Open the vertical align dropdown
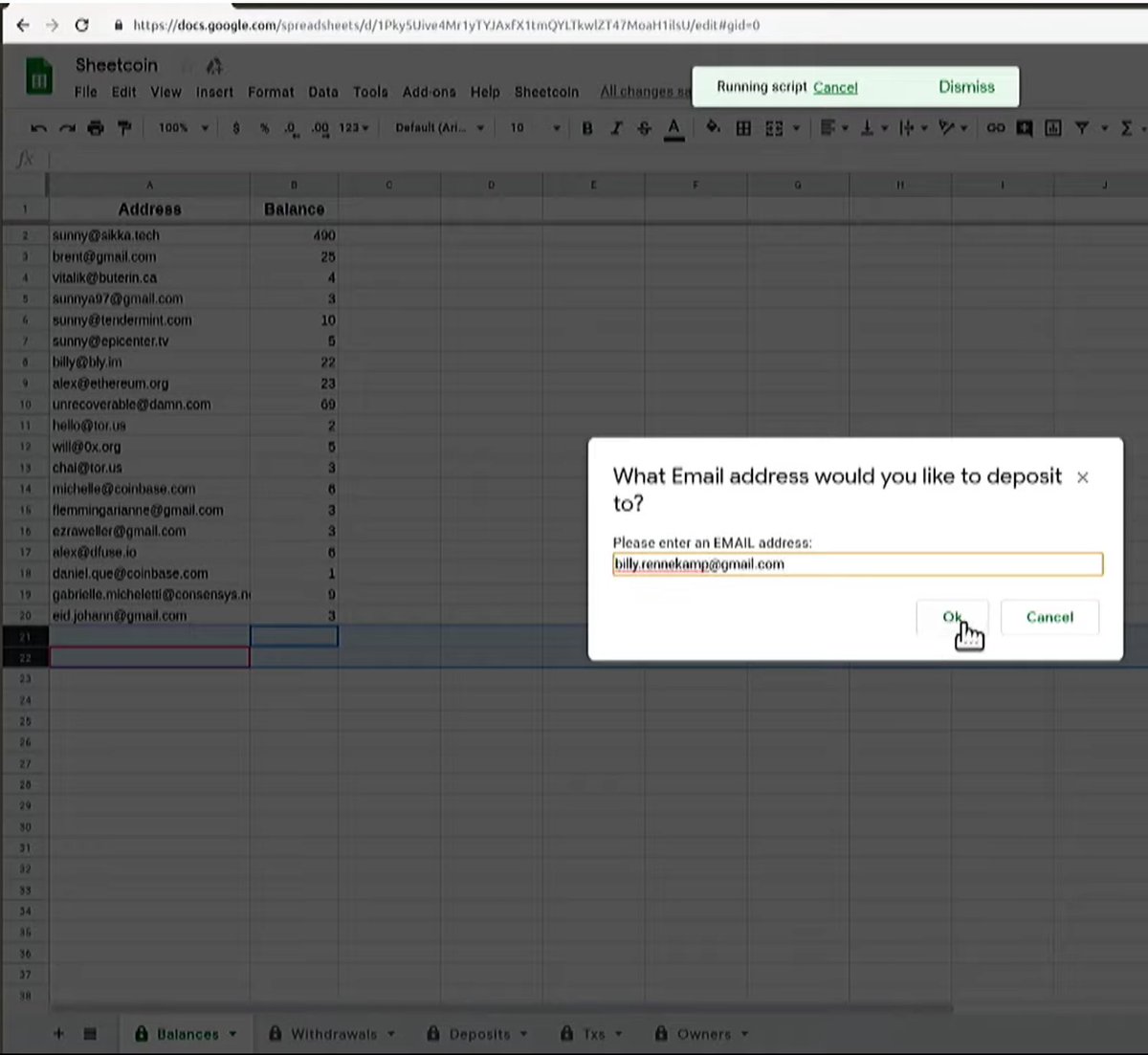Screen dimensions: 1148x1055 pyautogui.click(x=873, y=128)
